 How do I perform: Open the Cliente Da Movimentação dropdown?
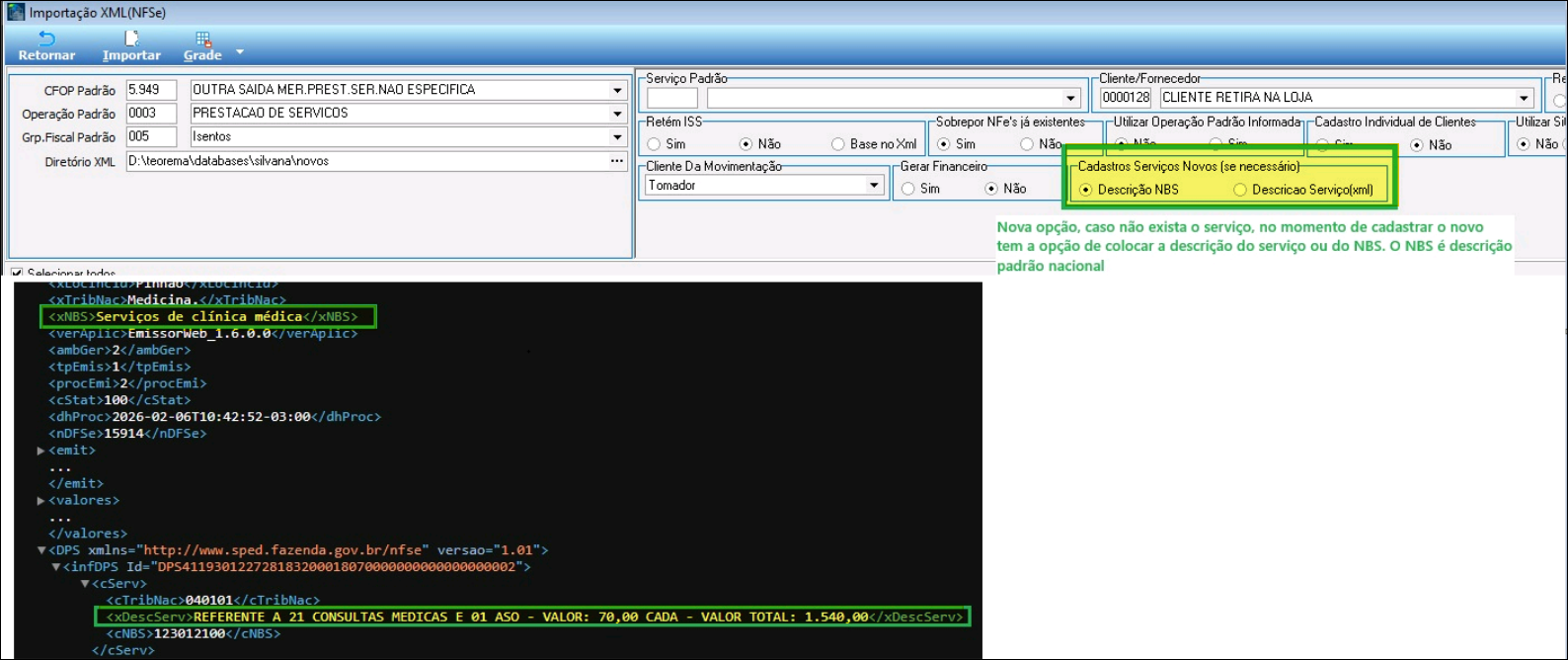tap(874, 186)
